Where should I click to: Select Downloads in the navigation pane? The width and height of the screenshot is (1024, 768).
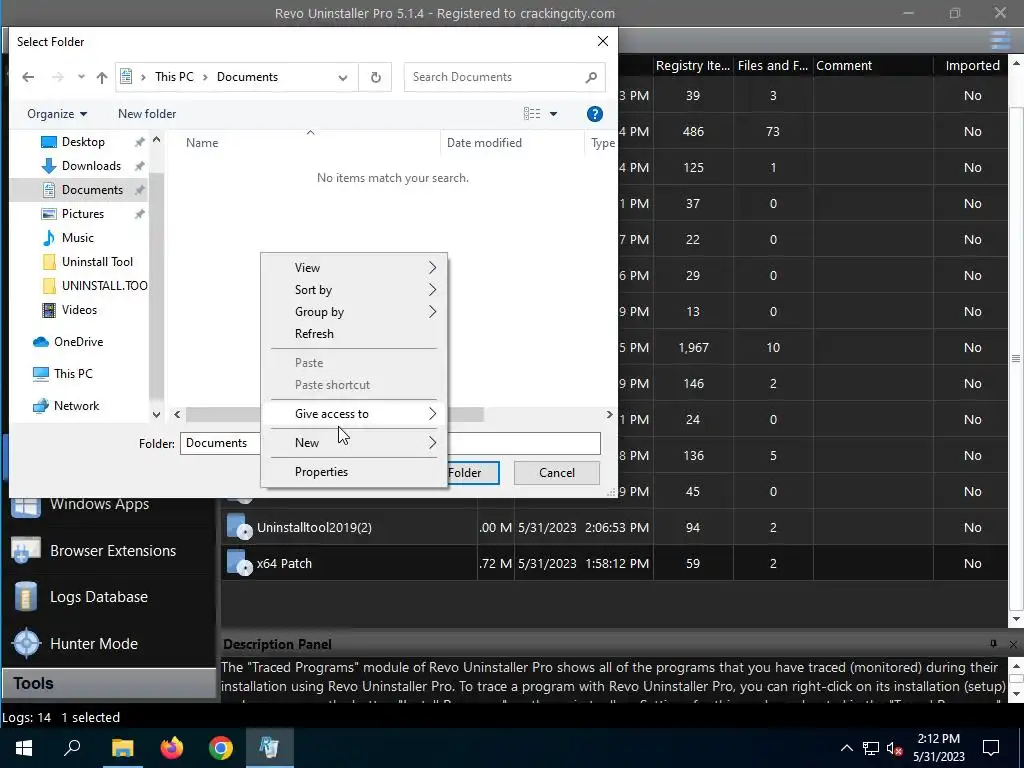[x=91, y=166]
